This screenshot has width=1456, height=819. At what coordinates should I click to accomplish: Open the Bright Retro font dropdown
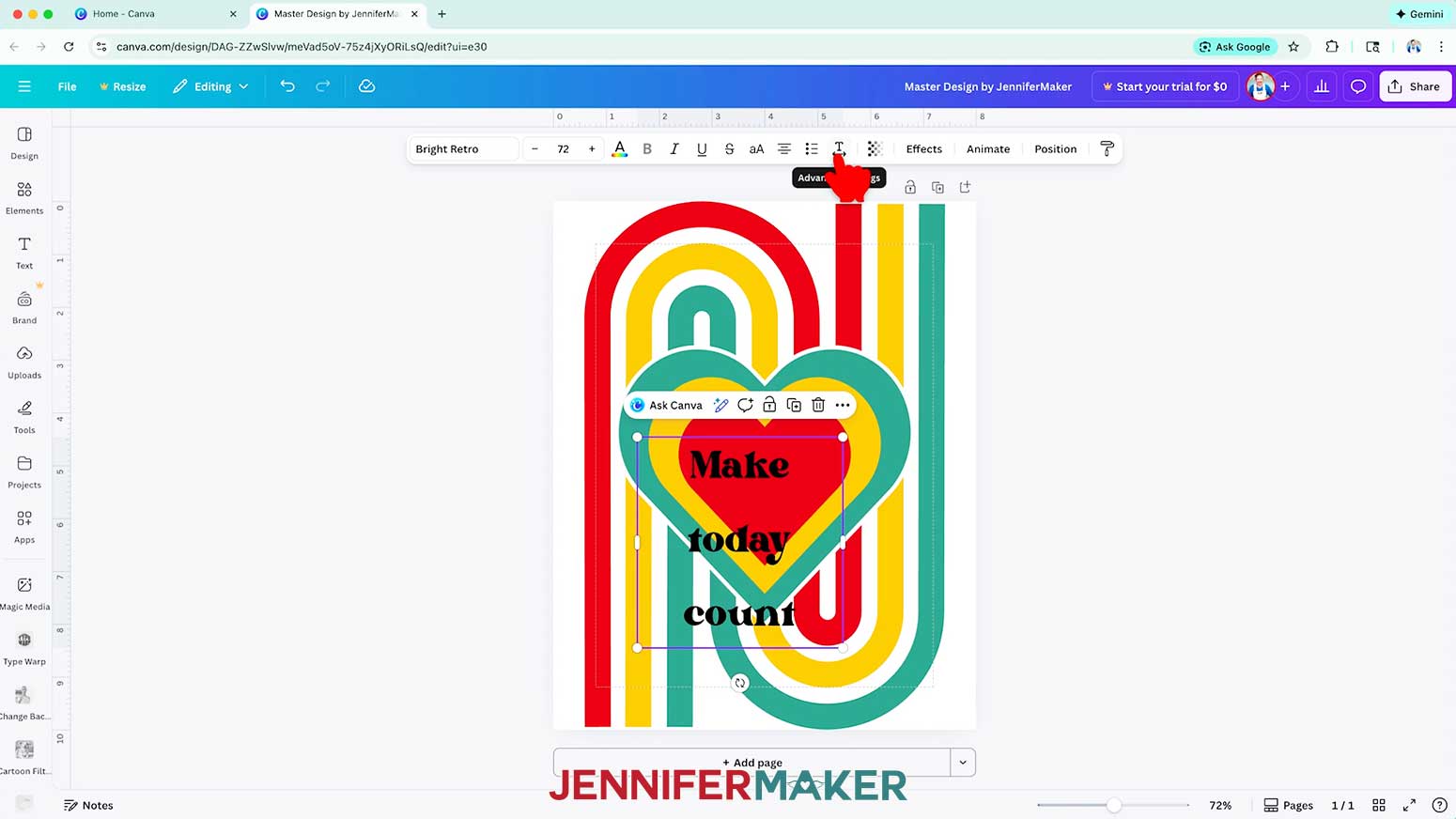(x=465, y=149)
